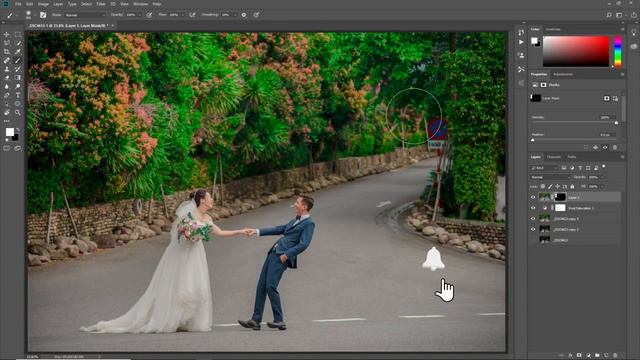Select the Lasso tool
Screen dimensions: 640x360
click(x=7, y=43)
